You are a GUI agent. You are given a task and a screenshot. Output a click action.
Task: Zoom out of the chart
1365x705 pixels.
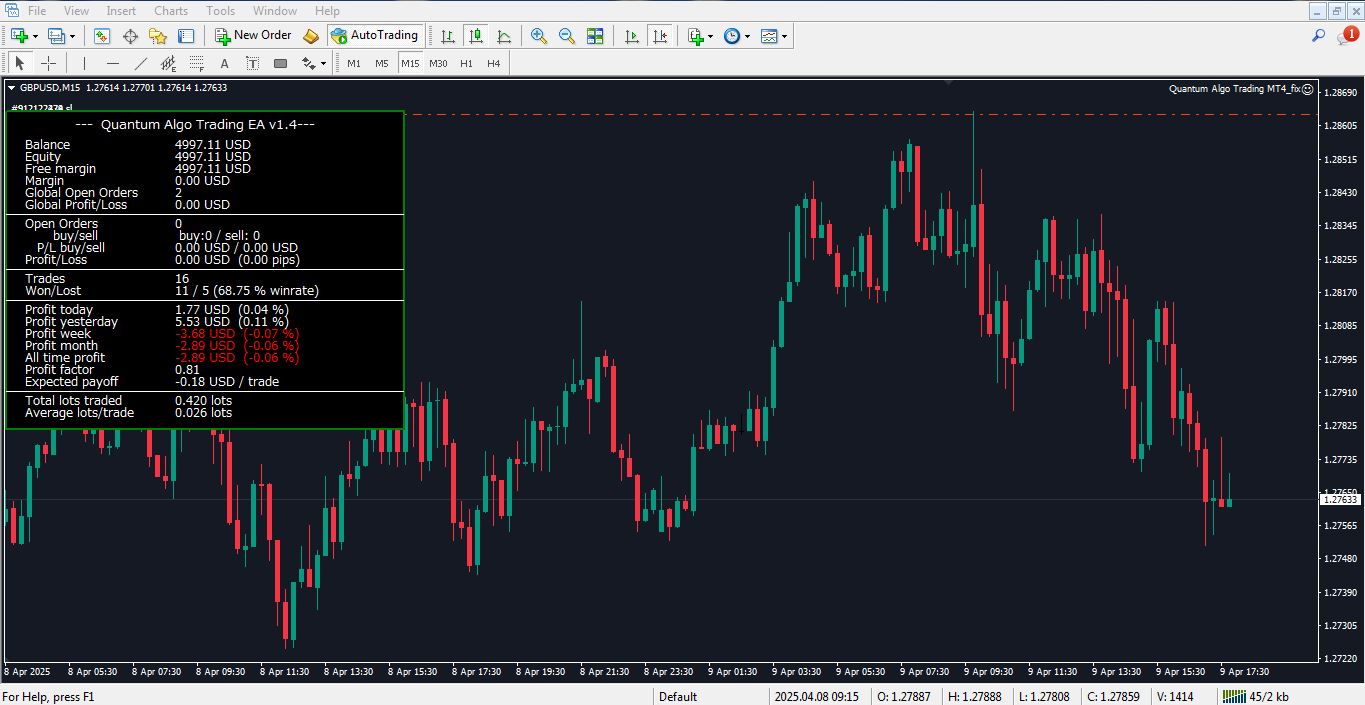[x=567, y=36]
